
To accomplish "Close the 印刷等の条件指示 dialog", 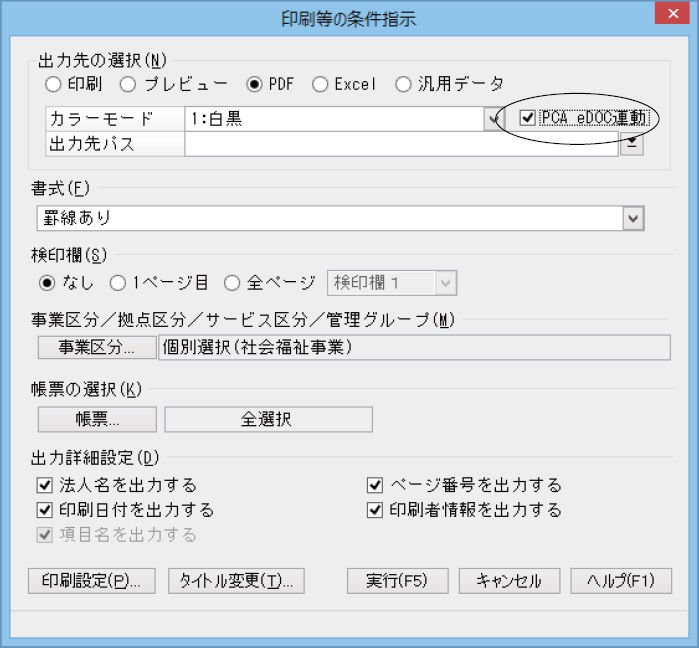I will [669, 14].
